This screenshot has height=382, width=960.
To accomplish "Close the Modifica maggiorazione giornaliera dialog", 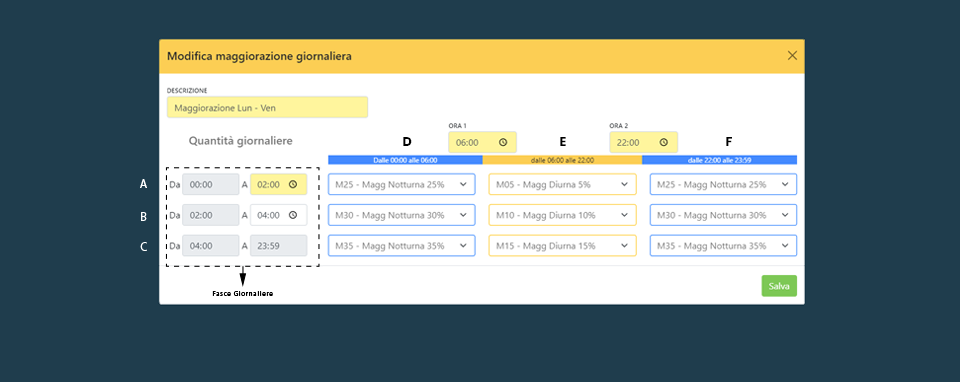I will click(x=792, y=56).
